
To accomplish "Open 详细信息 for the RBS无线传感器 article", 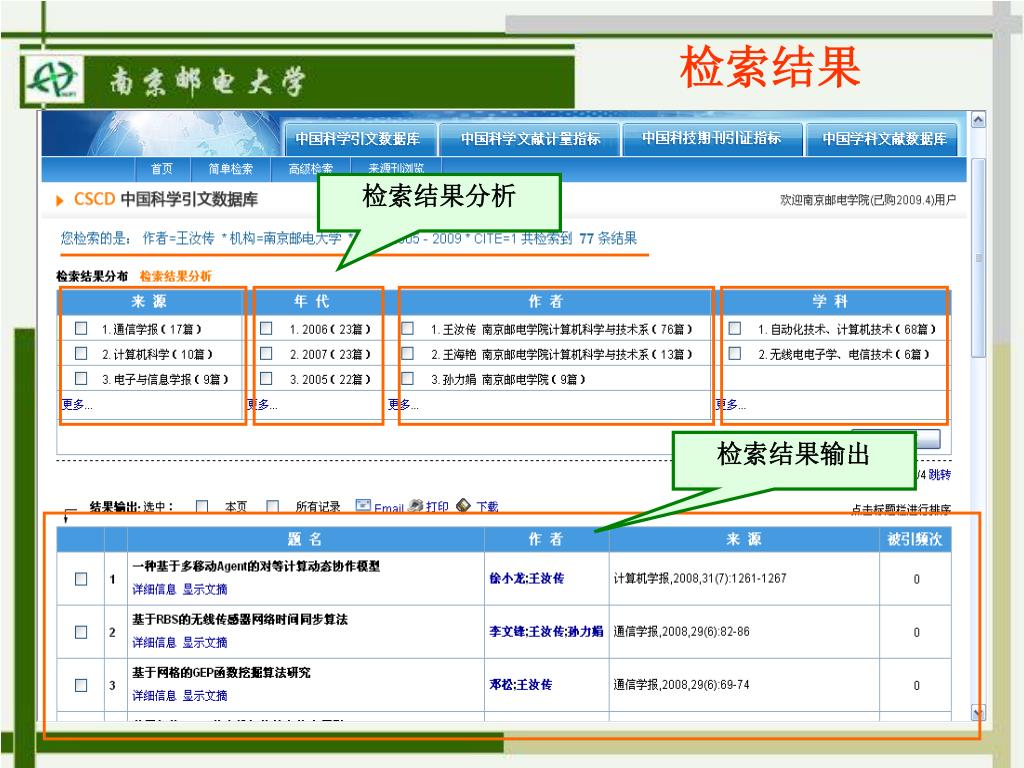I will click(x=154, y=642).
